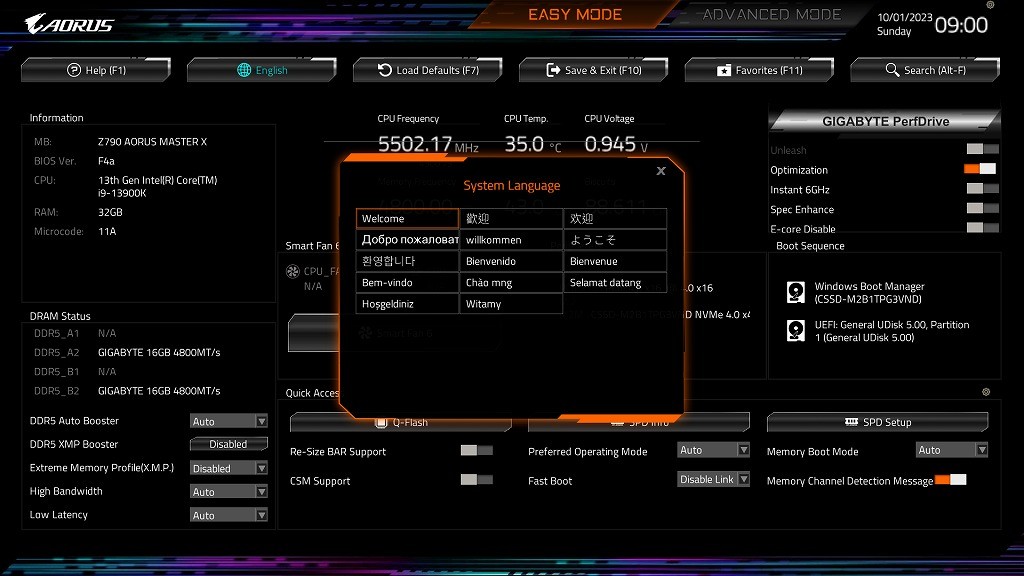Select 欢迎 Simplified Chinese language
The width and height of the screenshot is (1024, 576).
615,219
